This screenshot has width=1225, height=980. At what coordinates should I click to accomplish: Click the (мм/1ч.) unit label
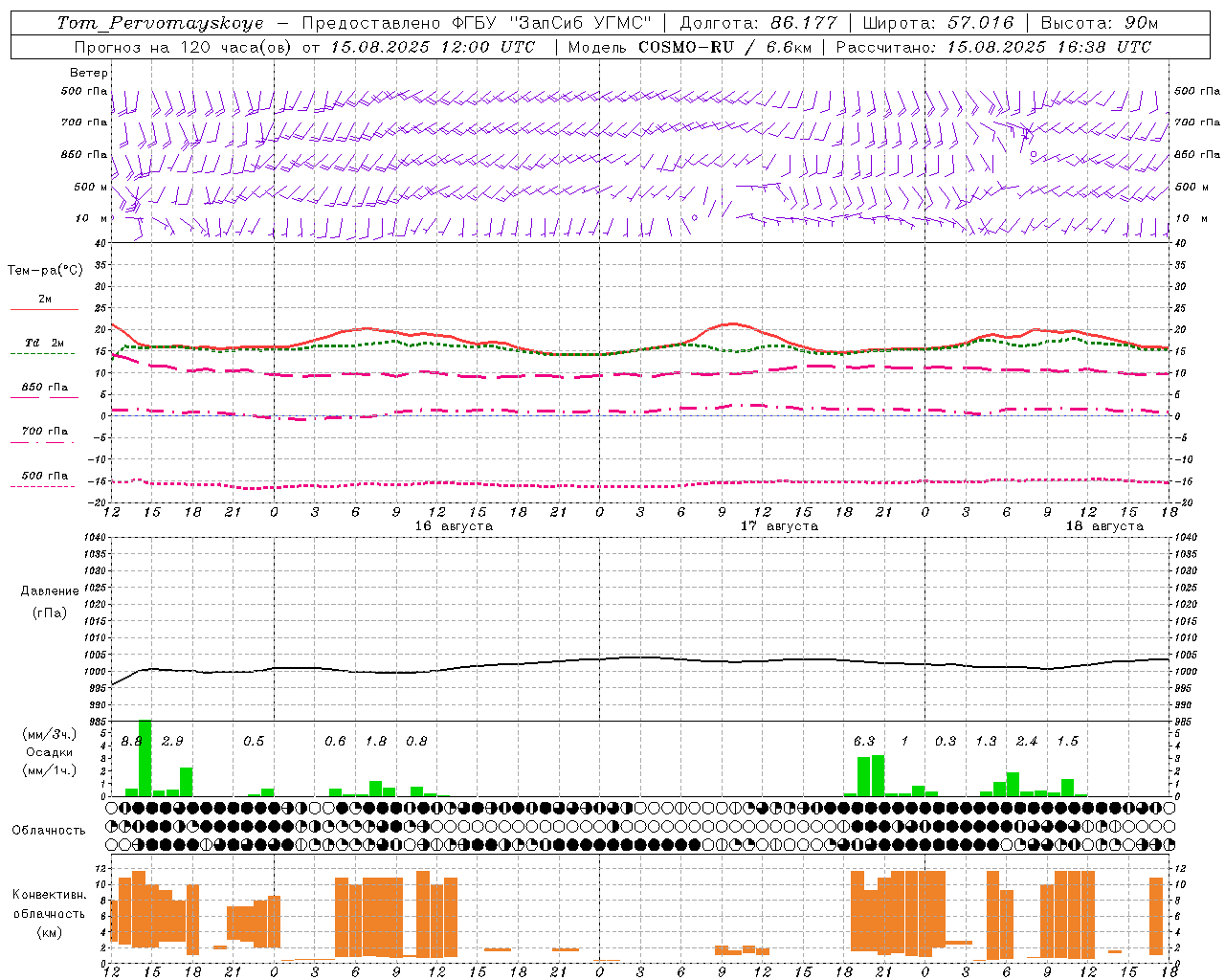tap(50, 769)
